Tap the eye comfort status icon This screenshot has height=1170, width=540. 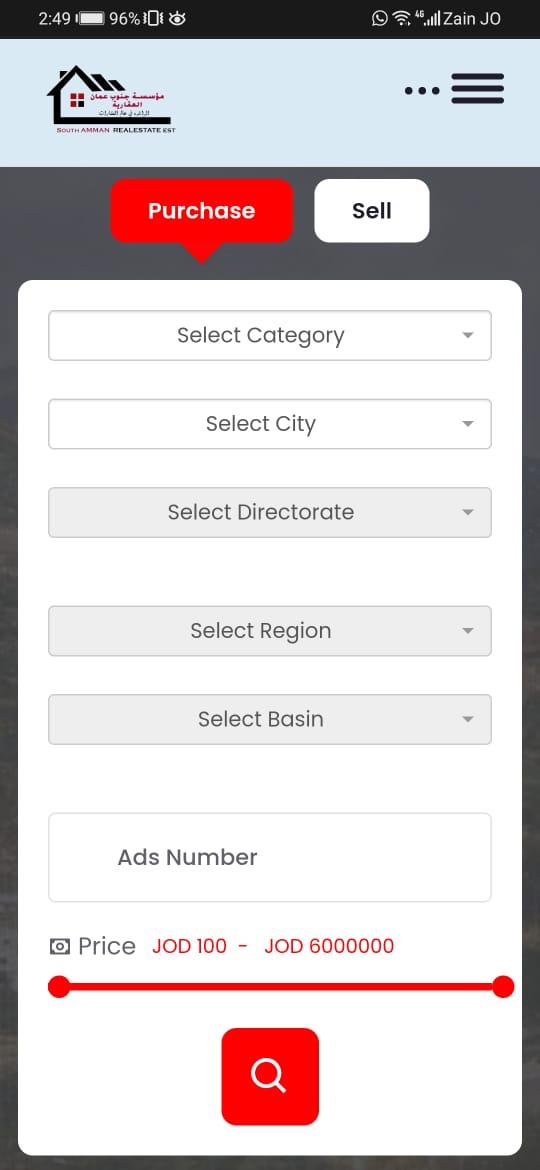click(x=177, y=19)
